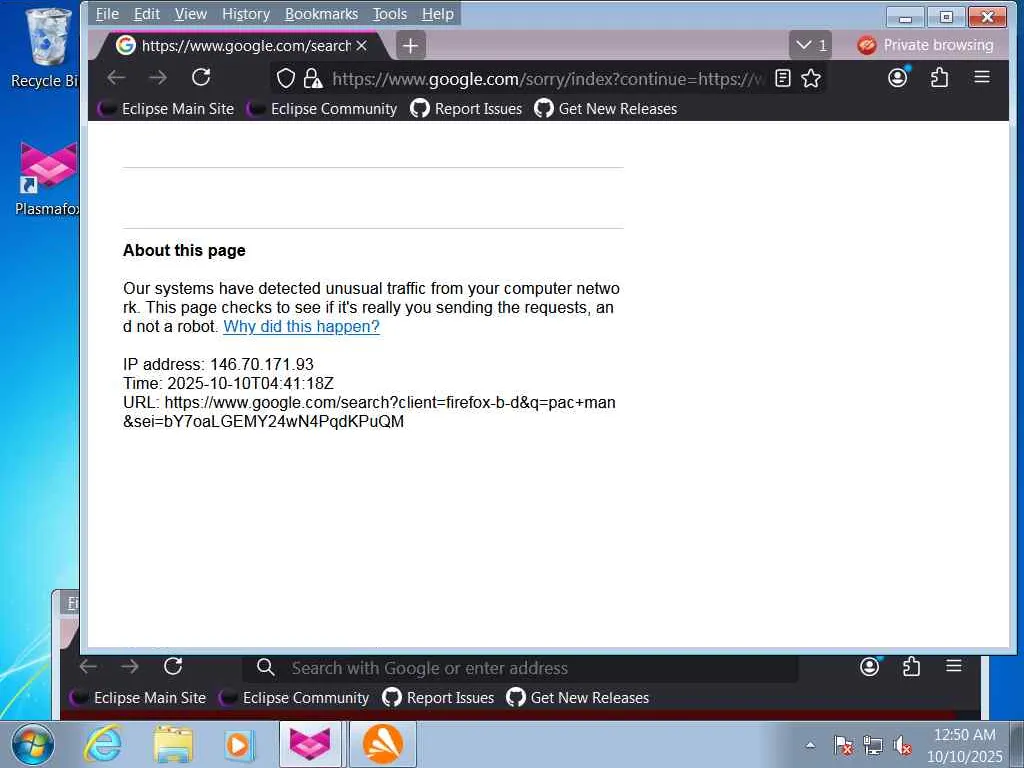The image size is (1024, 768).
Task: Click the IP address 146.70.171.93 text
Action: 262,364
